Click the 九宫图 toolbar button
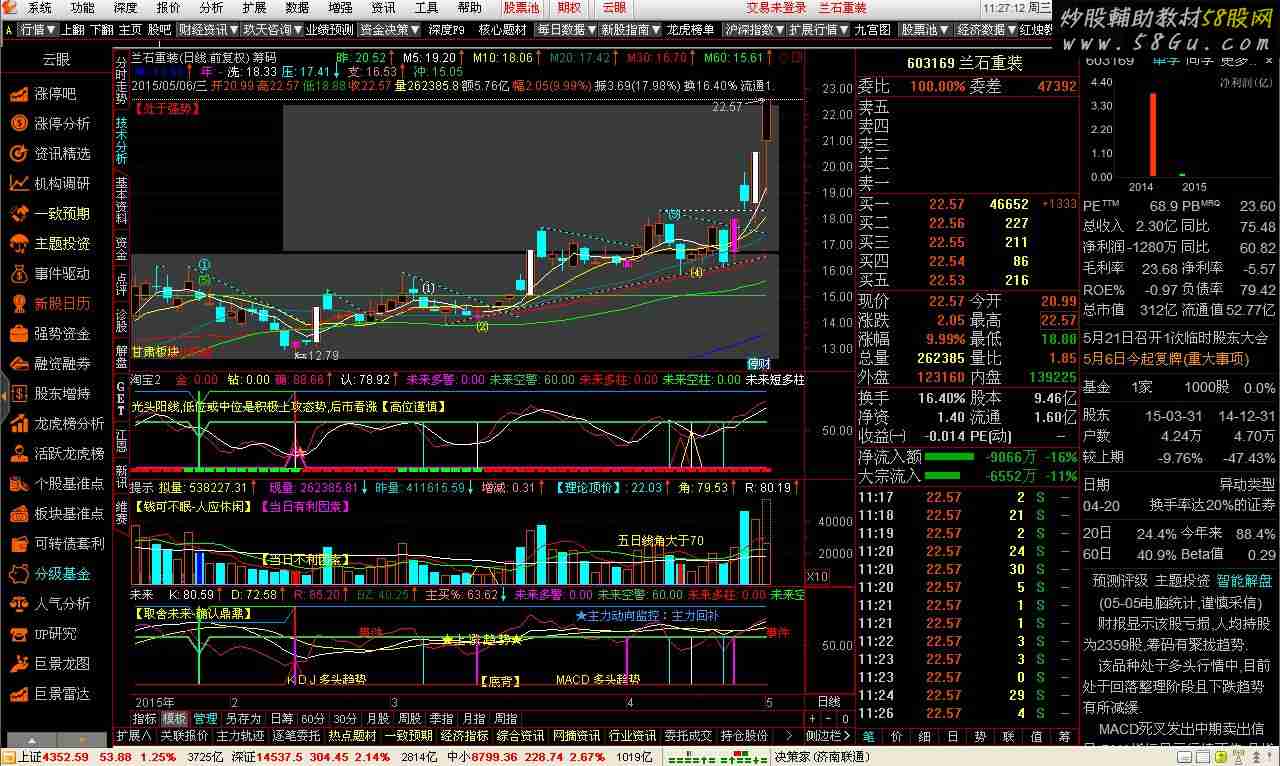 point(873,30)
